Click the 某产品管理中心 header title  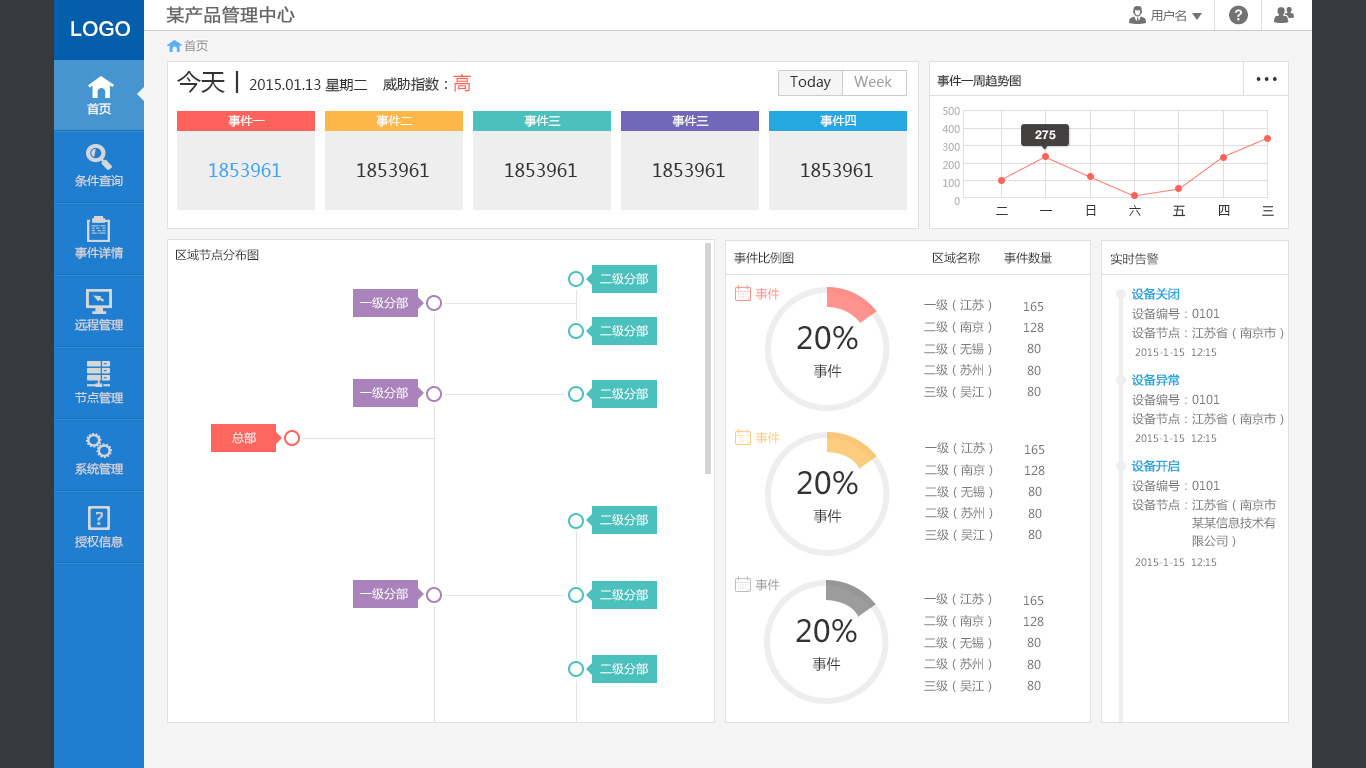pos(230,15)
